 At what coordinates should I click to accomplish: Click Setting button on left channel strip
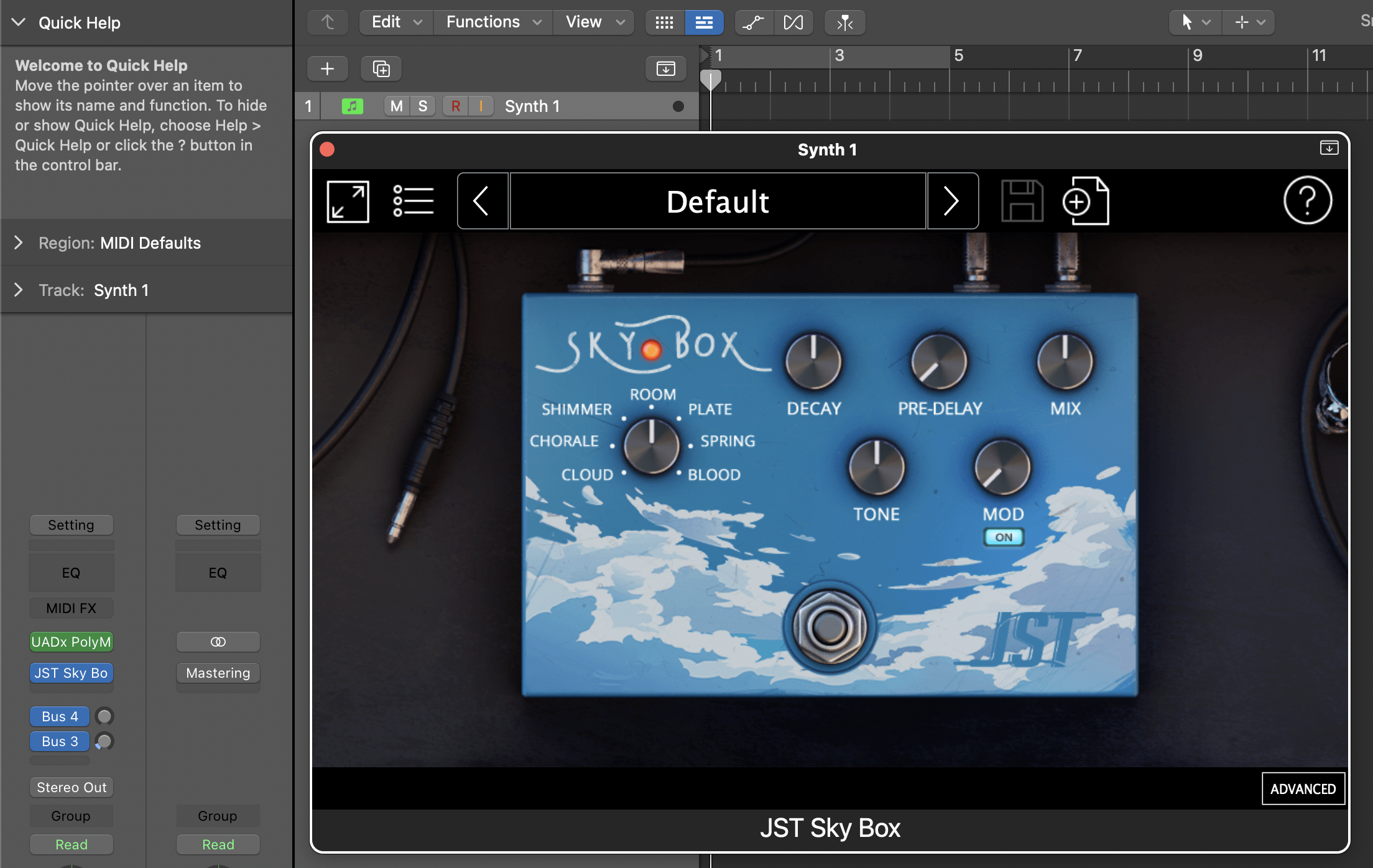(x=72, y=525)
